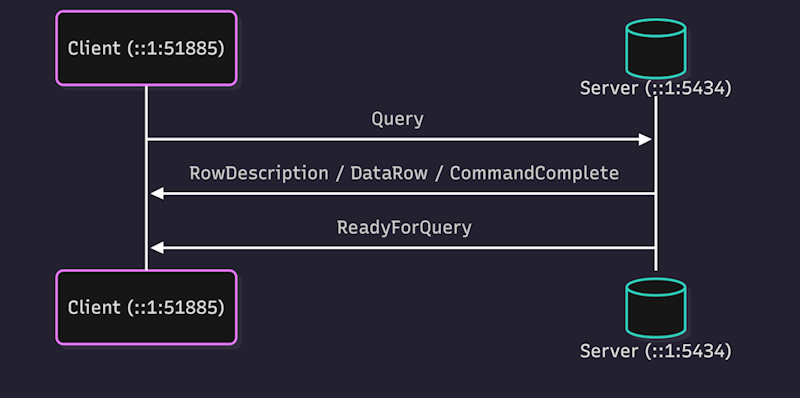The height and width of the screenshot is (398, 800).
Task: Click the top Server database cylinder icon
Action: pos(656,48)
